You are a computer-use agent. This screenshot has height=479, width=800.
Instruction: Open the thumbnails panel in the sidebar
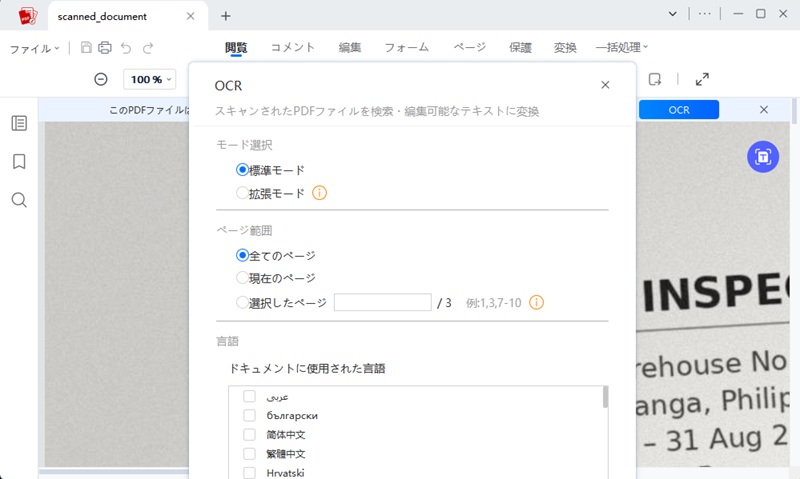click(x=19, y=123)
